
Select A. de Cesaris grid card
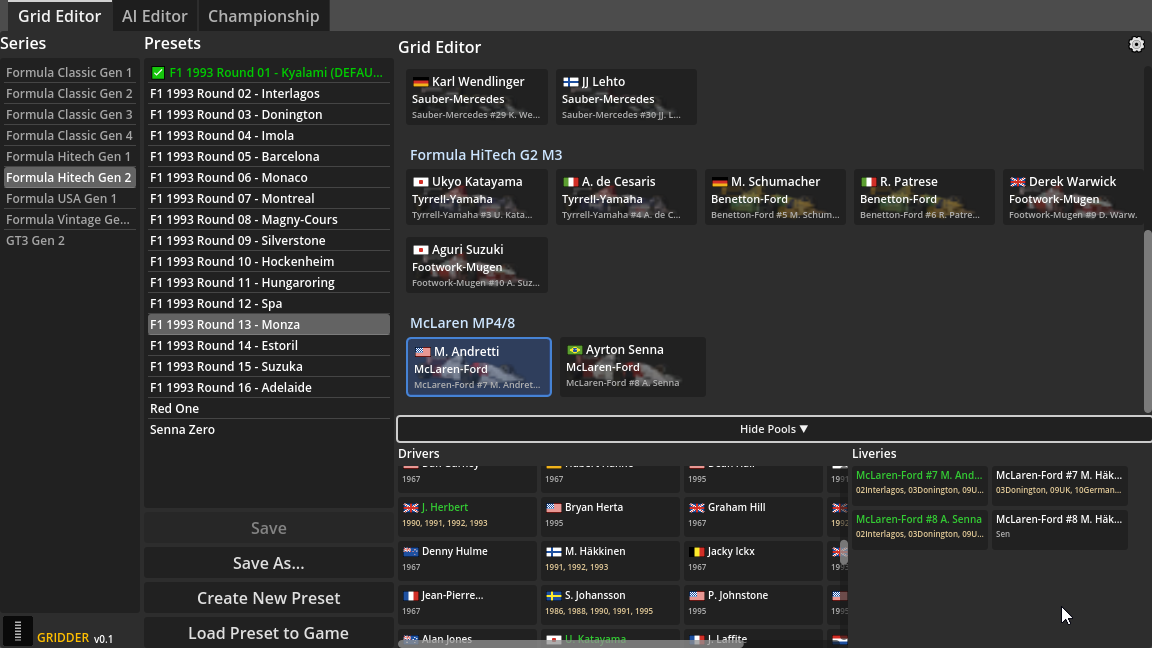tap(626, 197)
